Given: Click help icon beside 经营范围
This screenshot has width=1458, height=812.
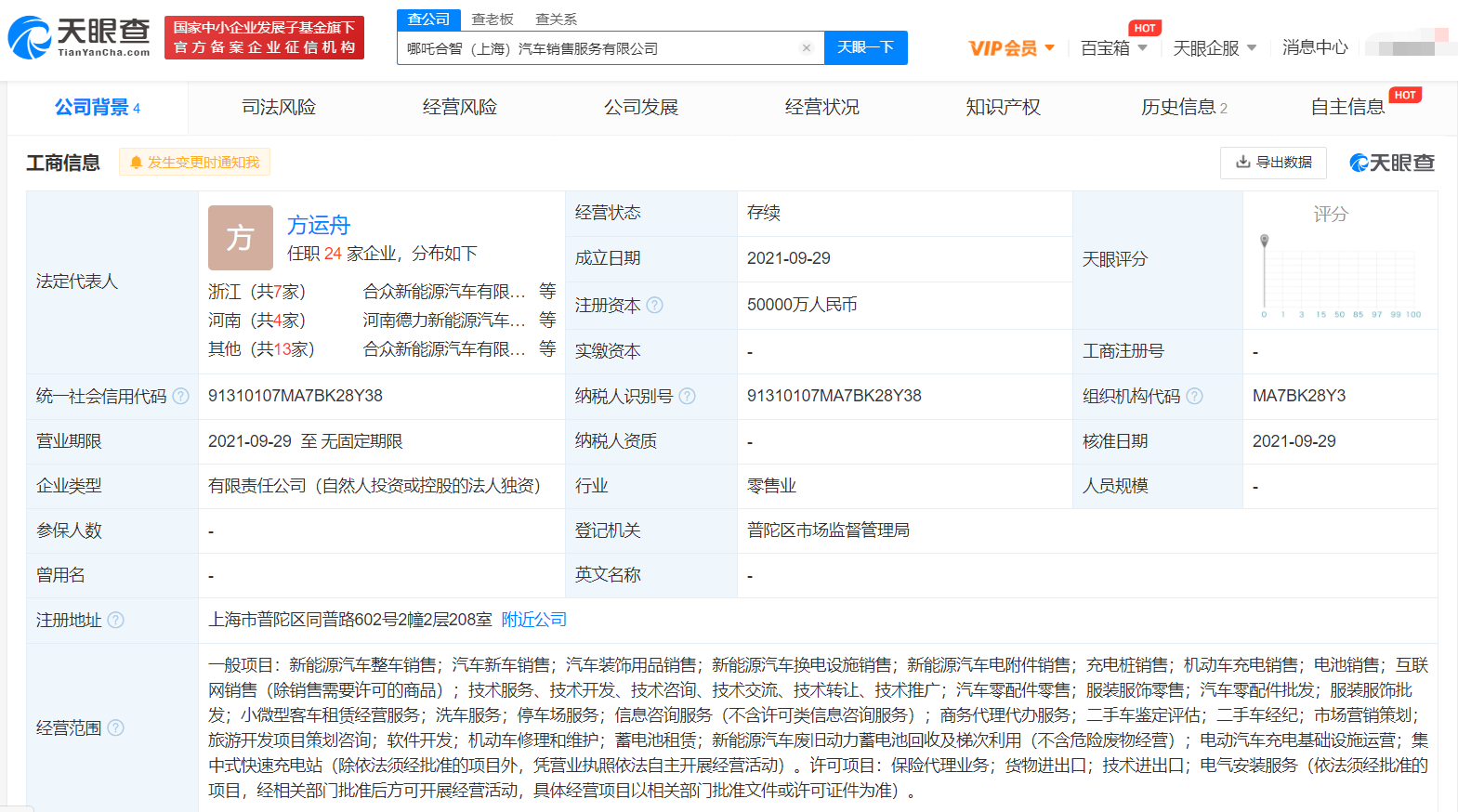Looking at the screenshot, I should coord(116,728).
